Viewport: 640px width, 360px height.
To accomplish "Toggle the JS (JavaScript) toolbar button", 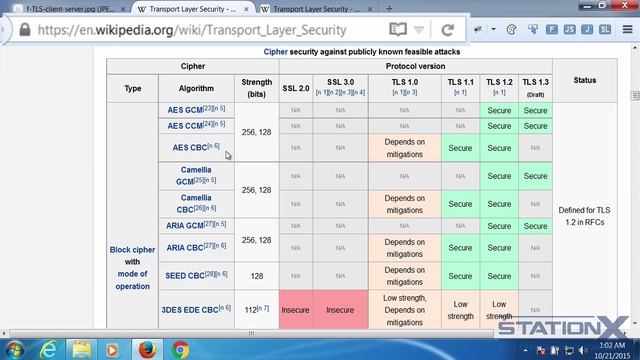I will pyautogui.click(x=569, y=29).
